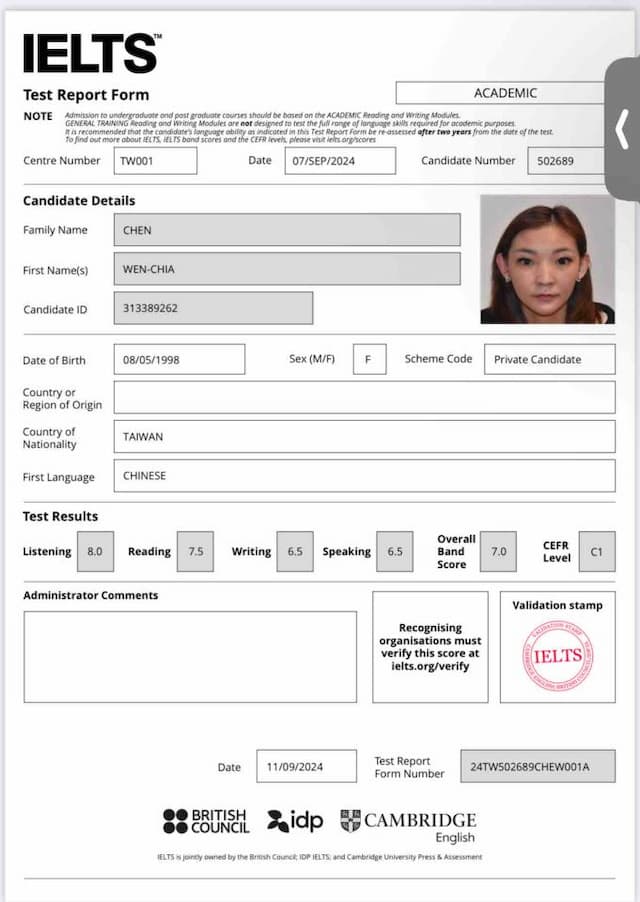
Task: Click the IDP logo in the footer
Action: [x=295, y=821]
